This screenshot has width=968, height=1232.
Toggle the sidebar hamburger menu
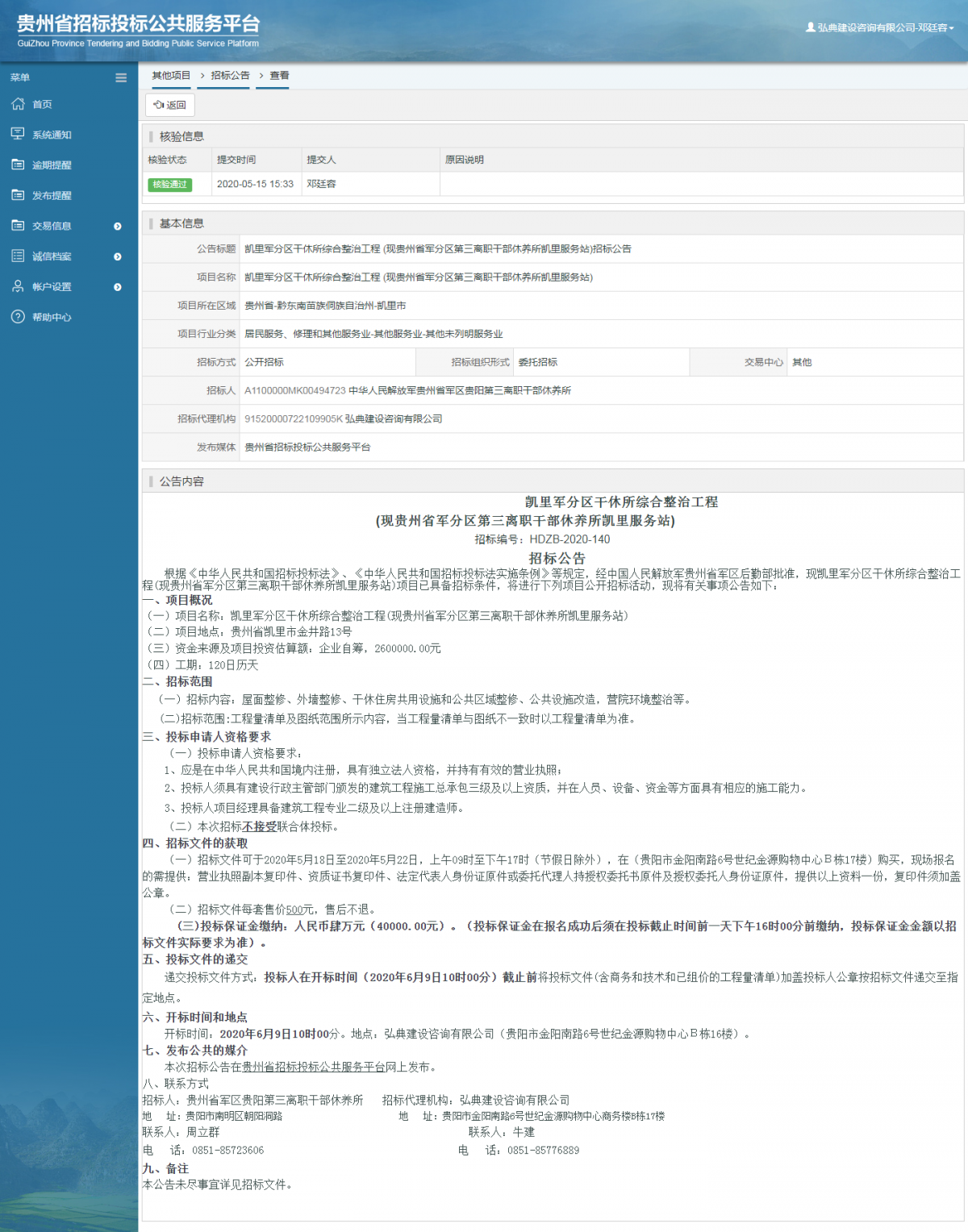coord(121,78)
